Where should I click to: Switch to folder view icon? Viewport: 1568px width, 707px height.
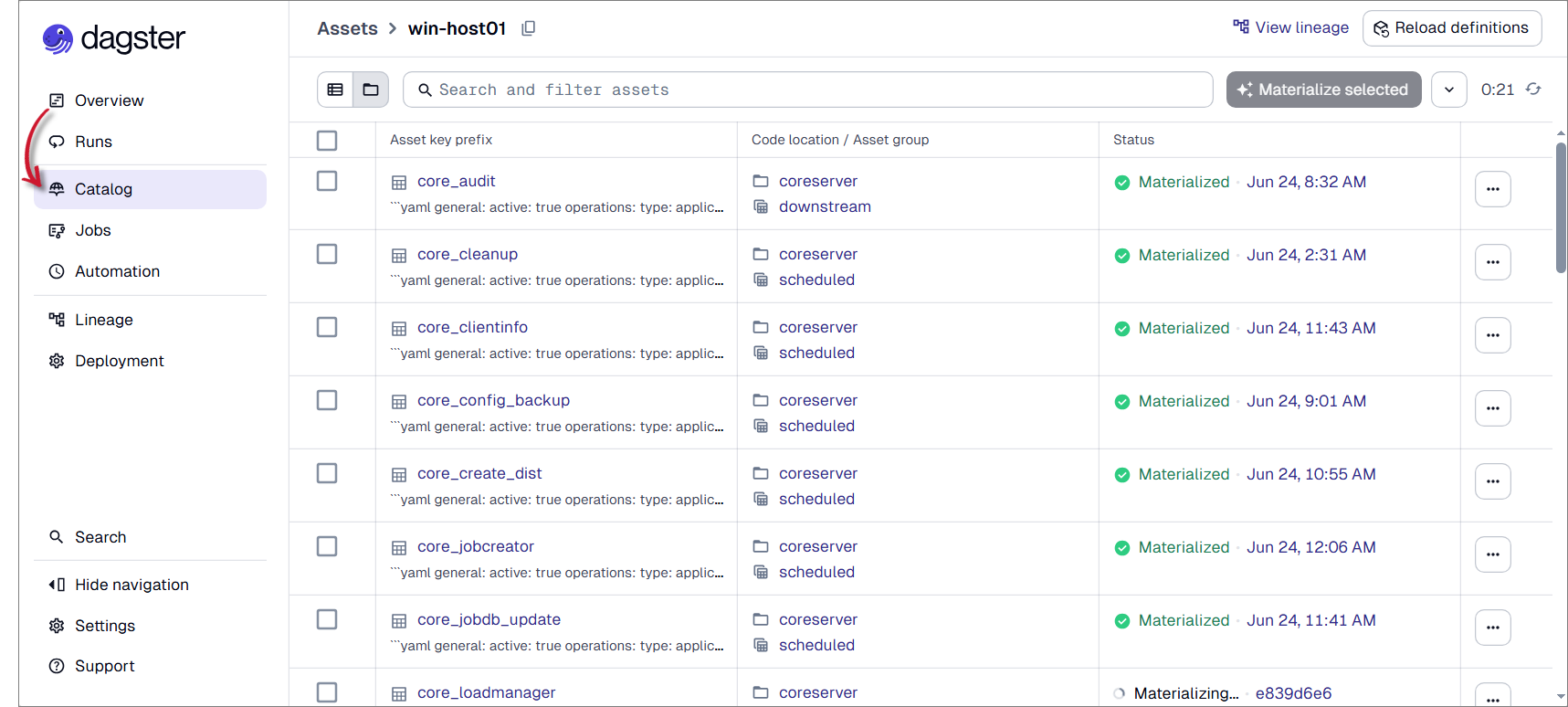(371, 90)
